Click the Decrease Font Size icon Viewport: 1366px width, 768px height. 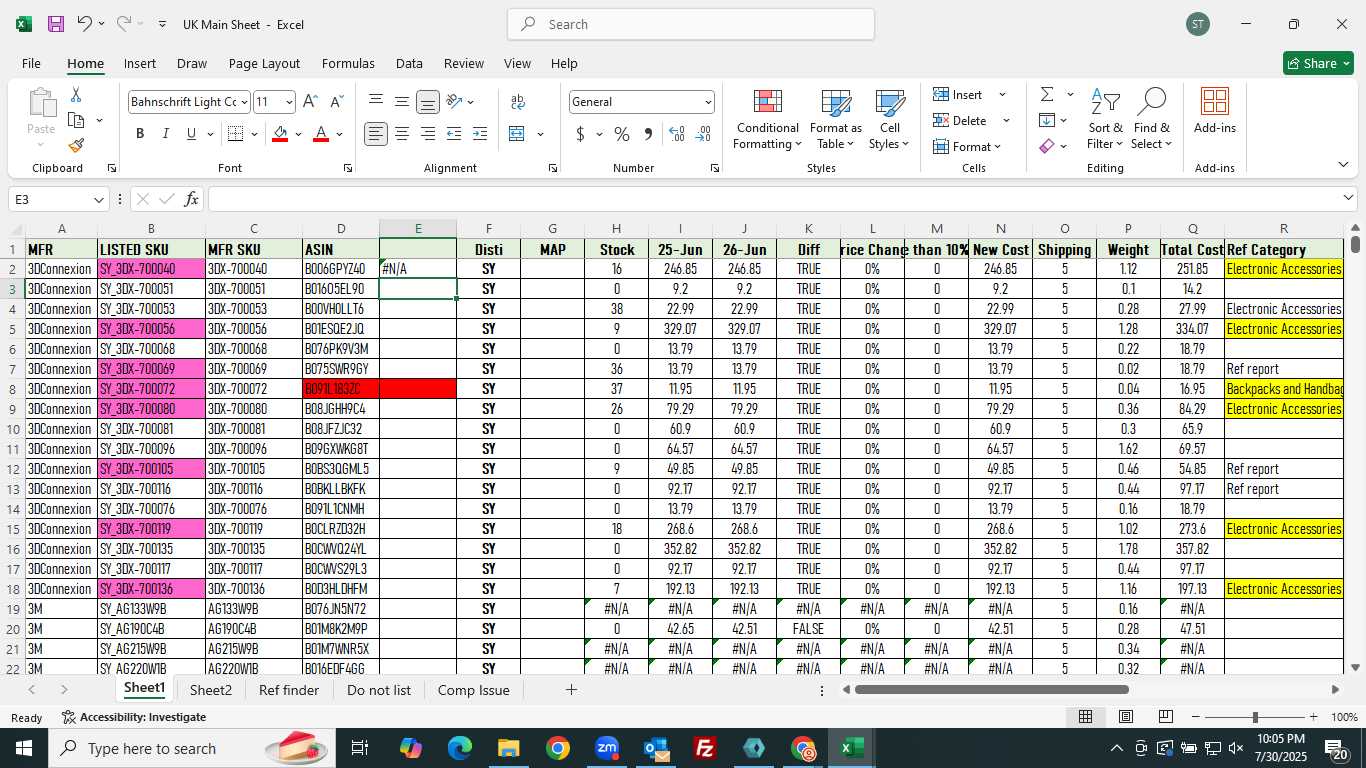(x=336, y=101)
